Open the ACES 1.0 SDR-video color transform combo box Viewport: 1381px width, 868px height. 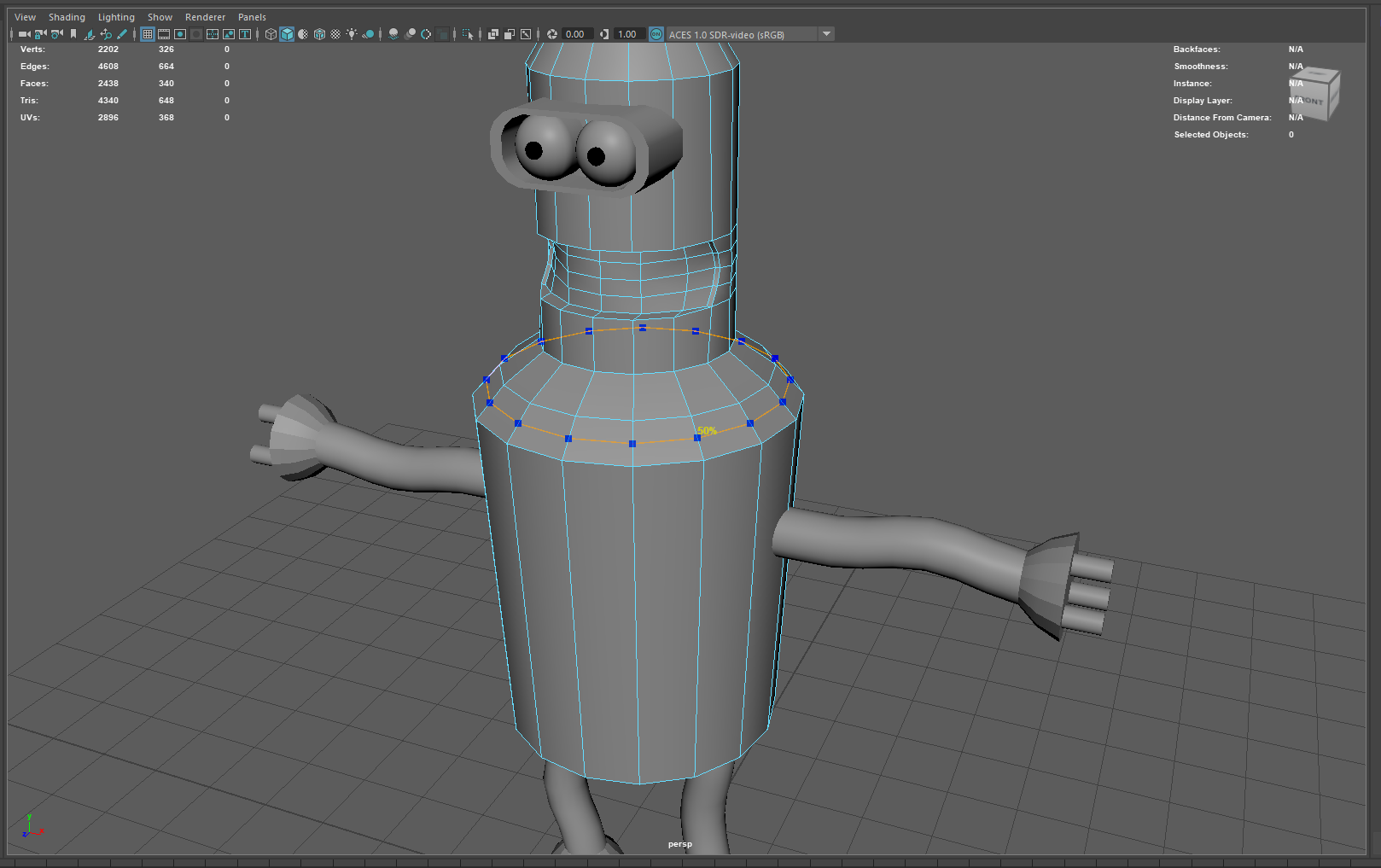tap(749, 34)
